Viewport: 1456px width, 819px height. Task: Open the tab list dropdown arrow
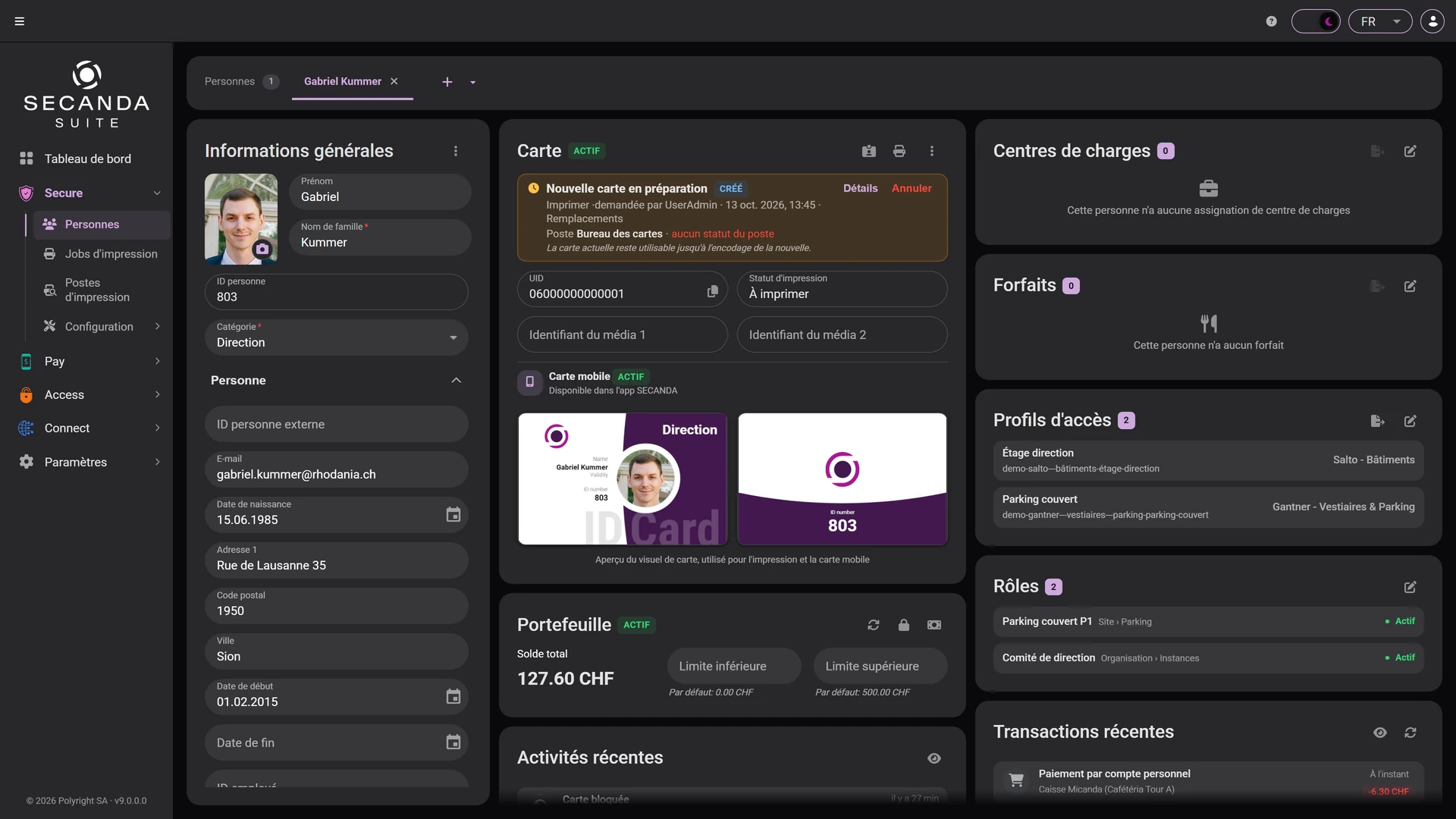473,82
